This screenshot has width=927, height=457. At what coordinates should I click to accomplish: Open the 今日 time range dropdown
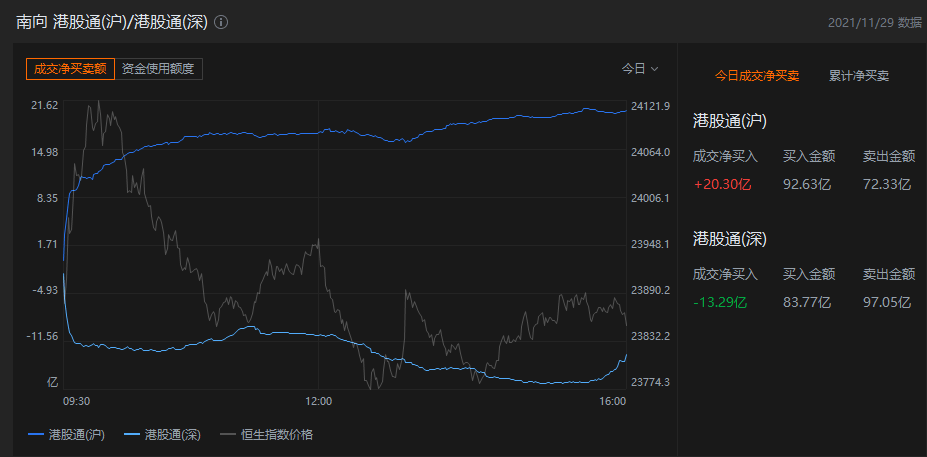point(640,69)
